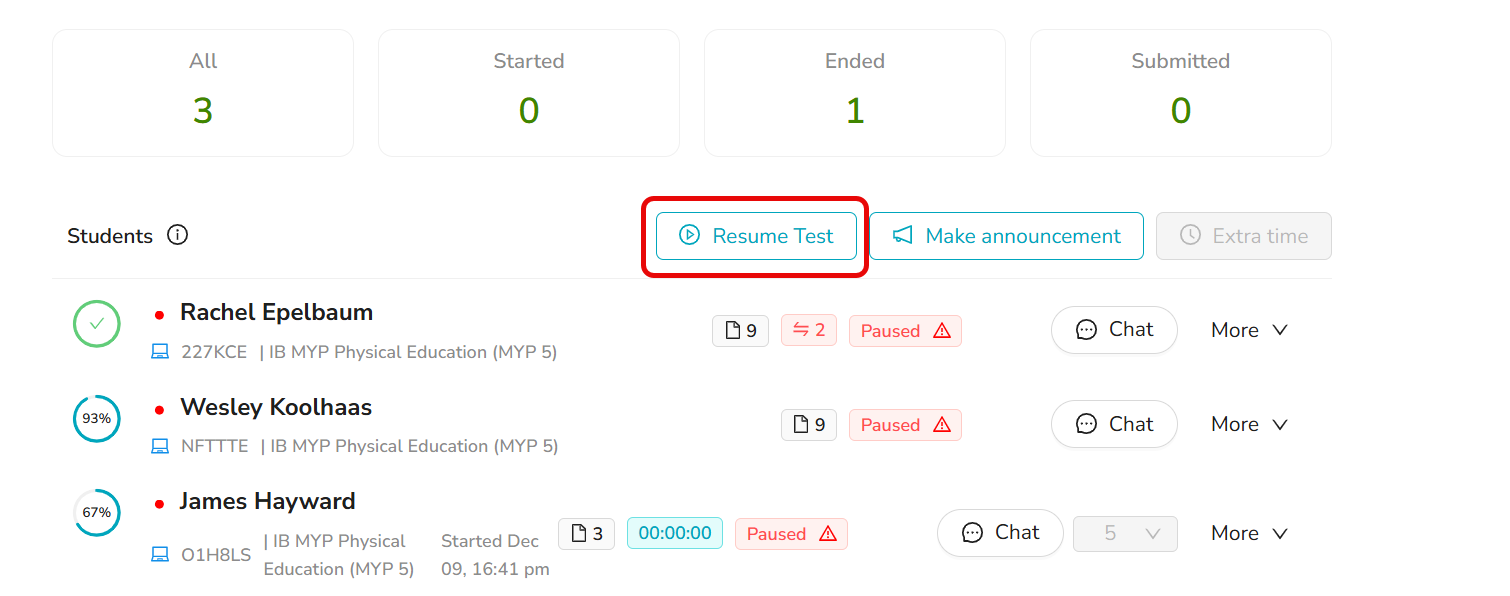
Task: Expand More options for Wesley Koolhaas
Action: (1249, 425)
